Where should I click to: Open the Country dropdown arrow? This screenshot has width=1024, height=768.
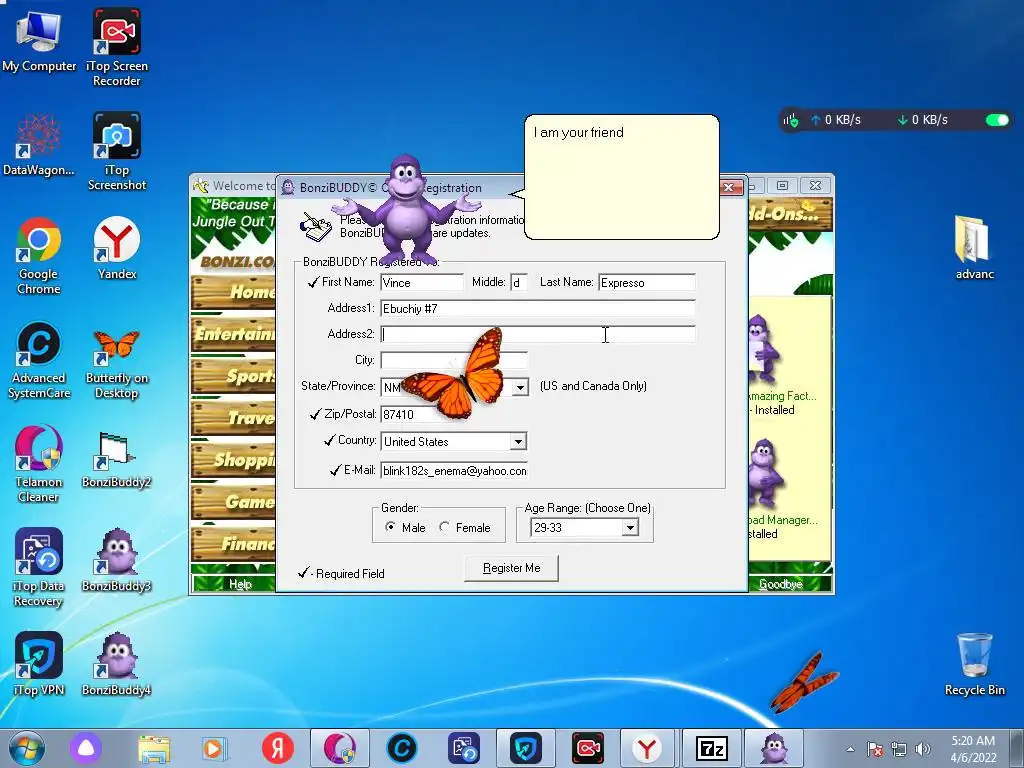tap(518, 441)
